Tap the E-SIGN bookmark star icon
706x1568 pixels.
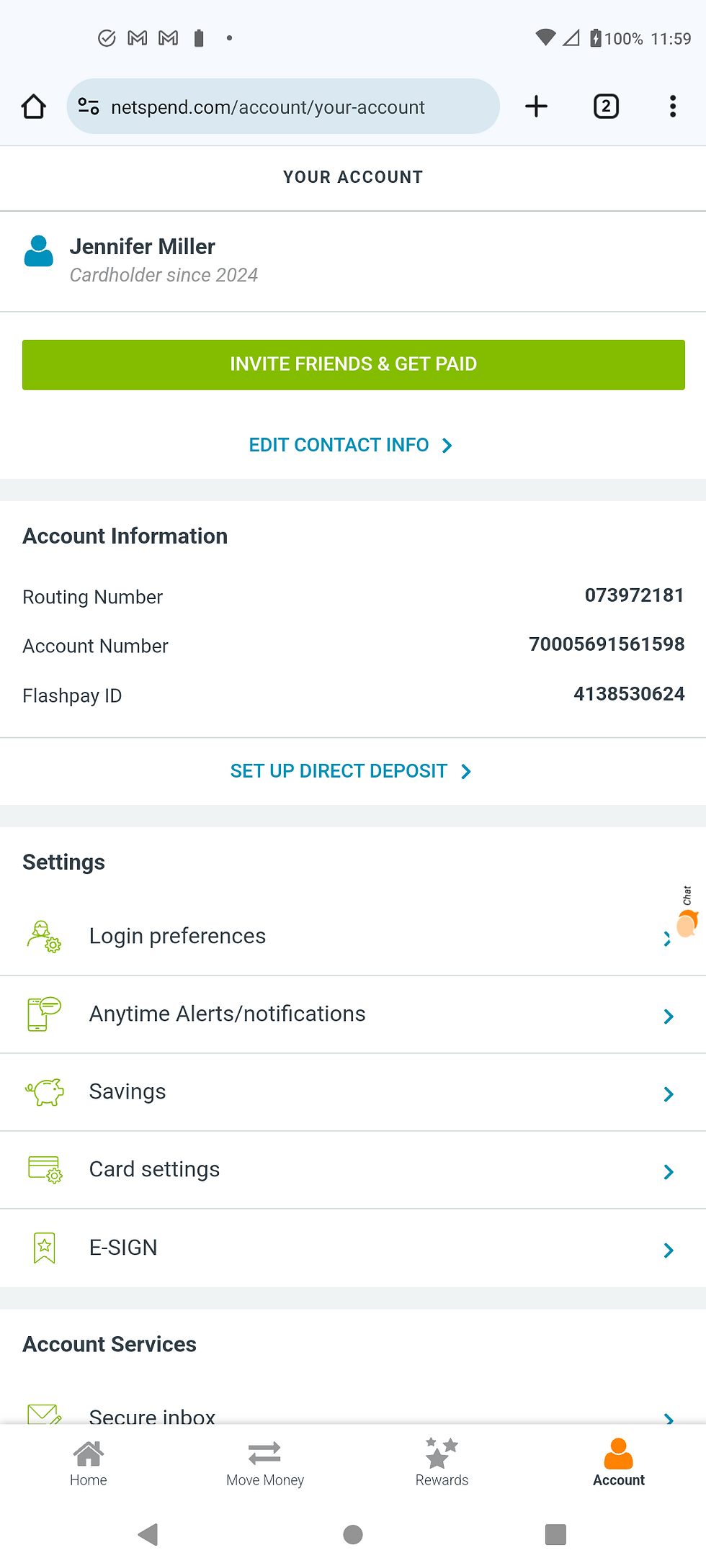(45, 1248)
